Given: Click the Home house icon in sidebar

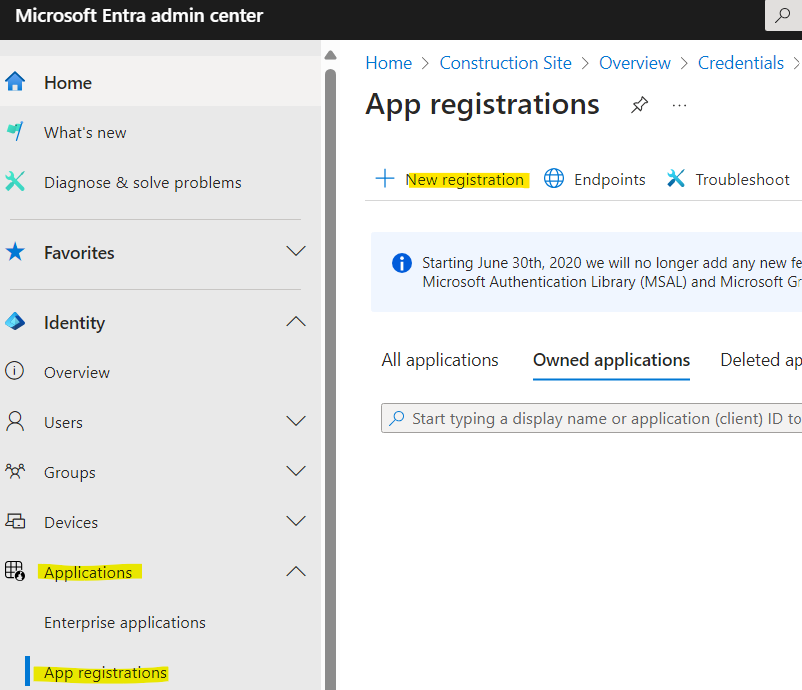Looking at the screenshot, I should point(15,82).
